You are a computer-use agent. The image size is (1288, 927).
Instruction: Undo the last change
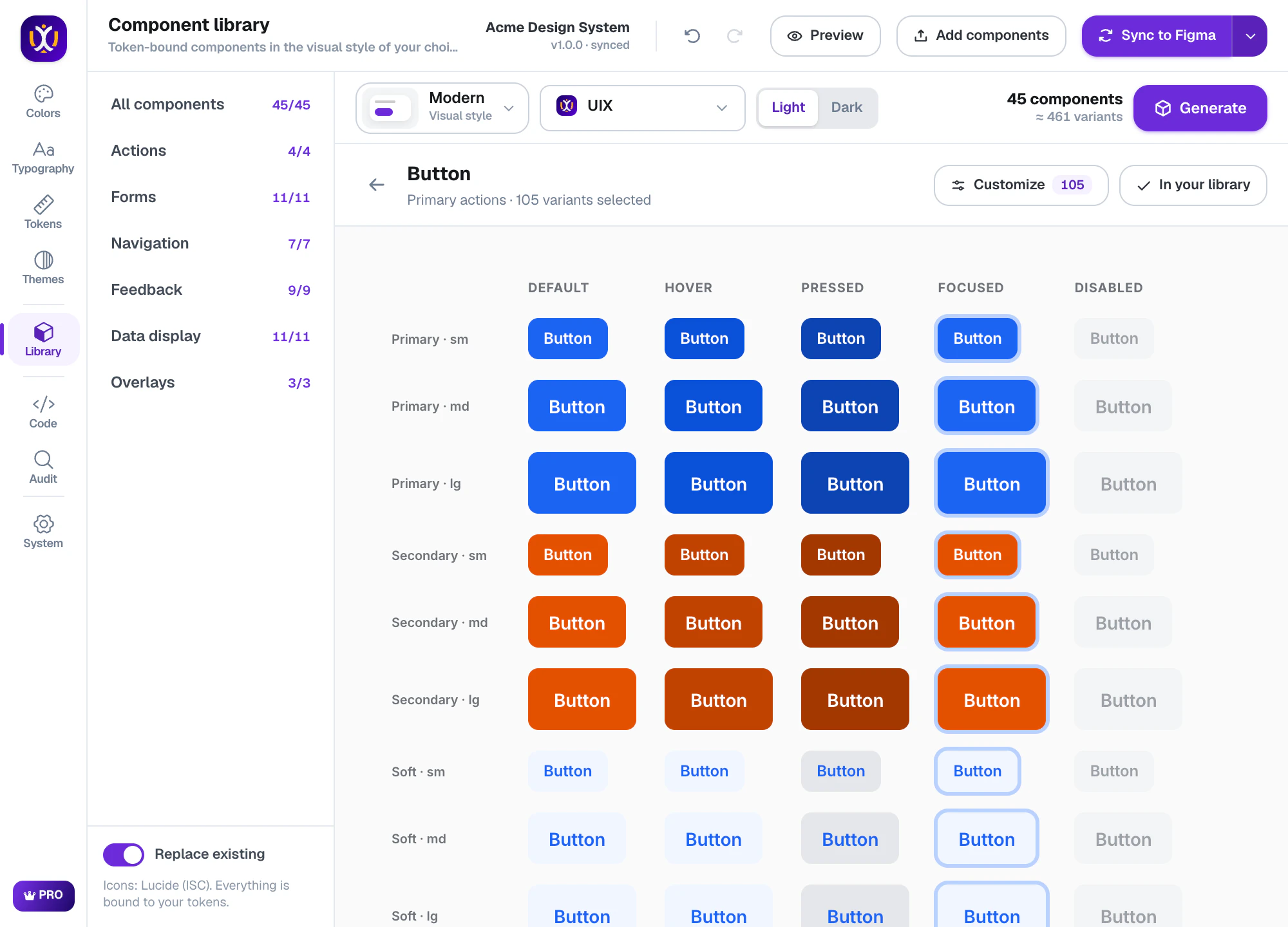click(x=692, y=36)
